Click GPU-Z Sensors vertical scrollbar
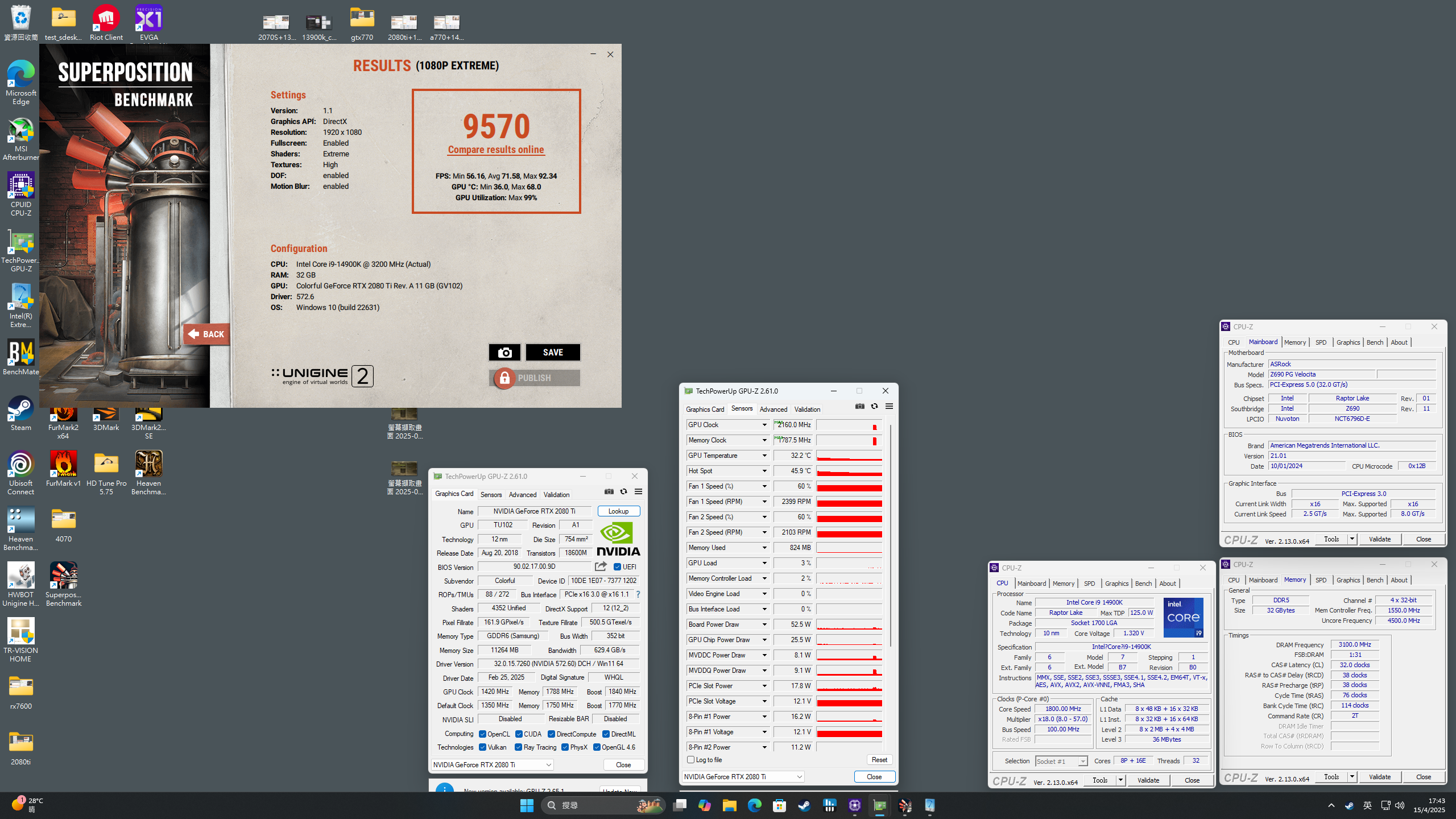The image size is (1456, 819). [891, 535]
